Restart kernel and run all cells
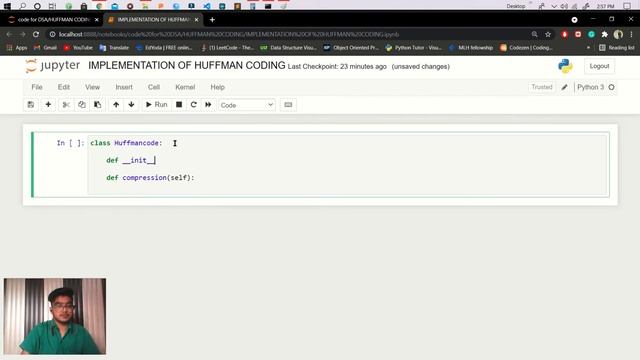This screenshot has height=360, width=640. coord(208,105)
